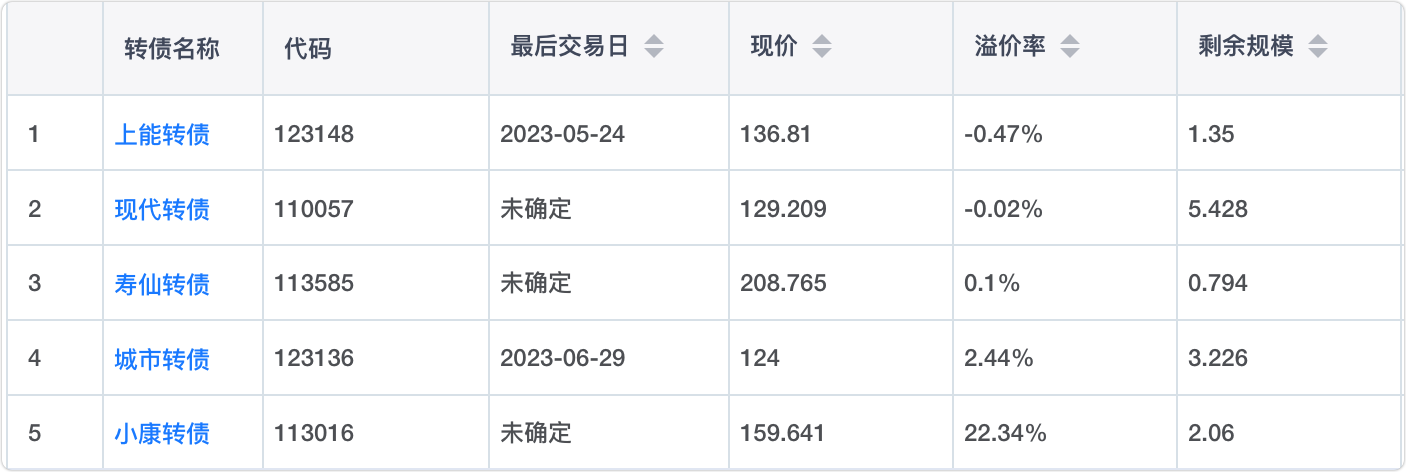Click the 代码 column header
This screenshot has height=472, width=1406.
[307, 48]
